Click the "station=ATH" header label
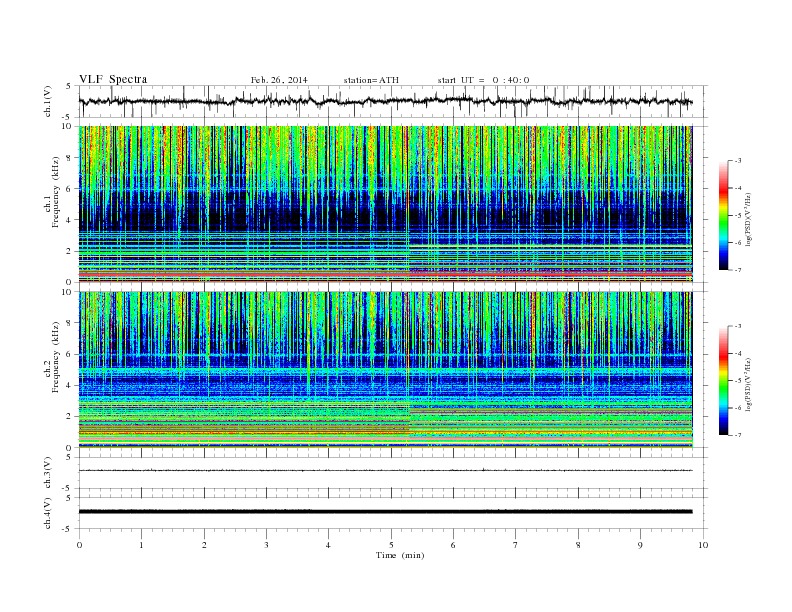The height and width of the screenshot is (612, 792). click(371, 80)
